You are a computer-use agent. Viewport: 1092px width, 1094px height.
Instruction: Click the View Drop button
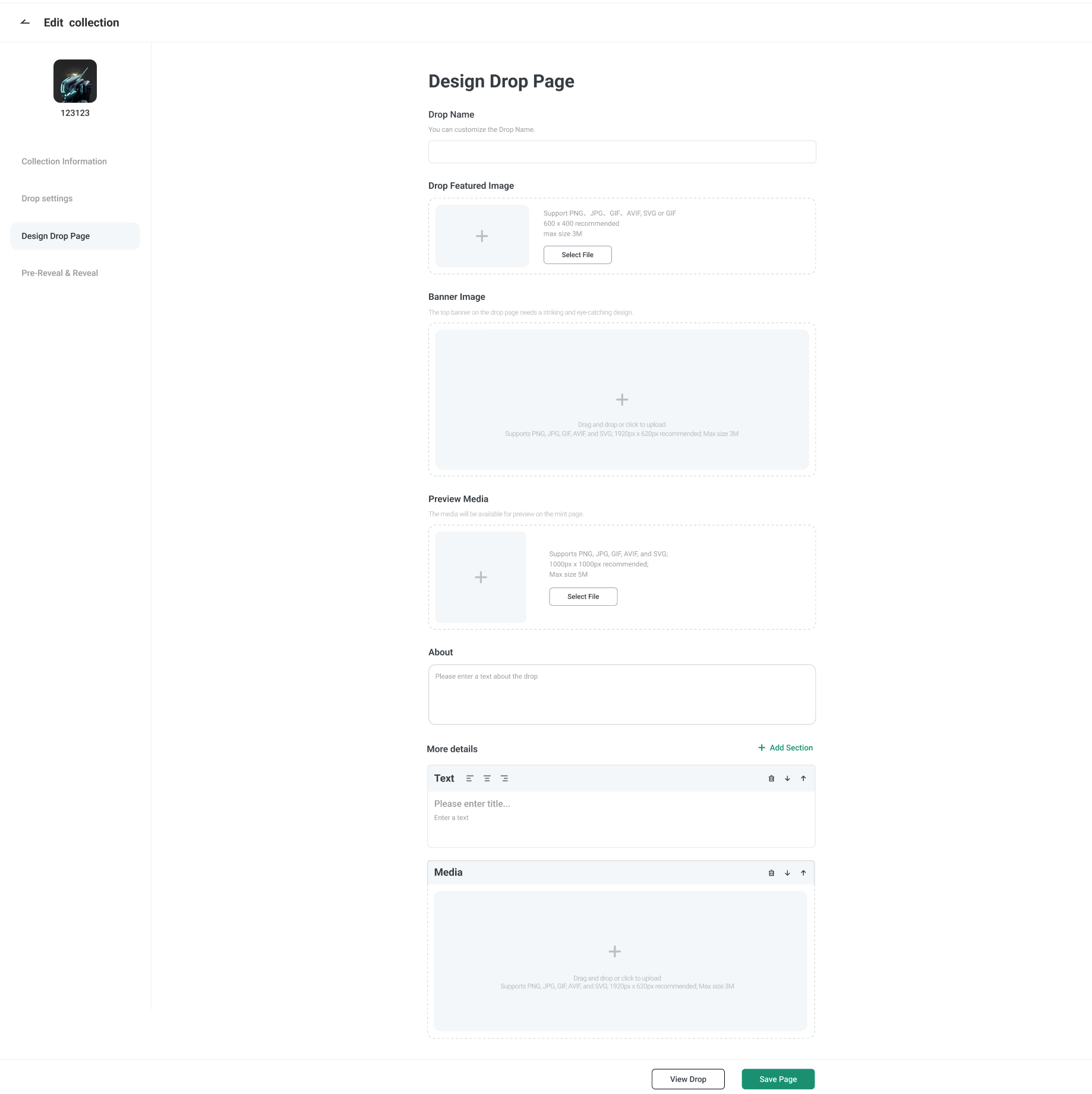coord(688,1079)
